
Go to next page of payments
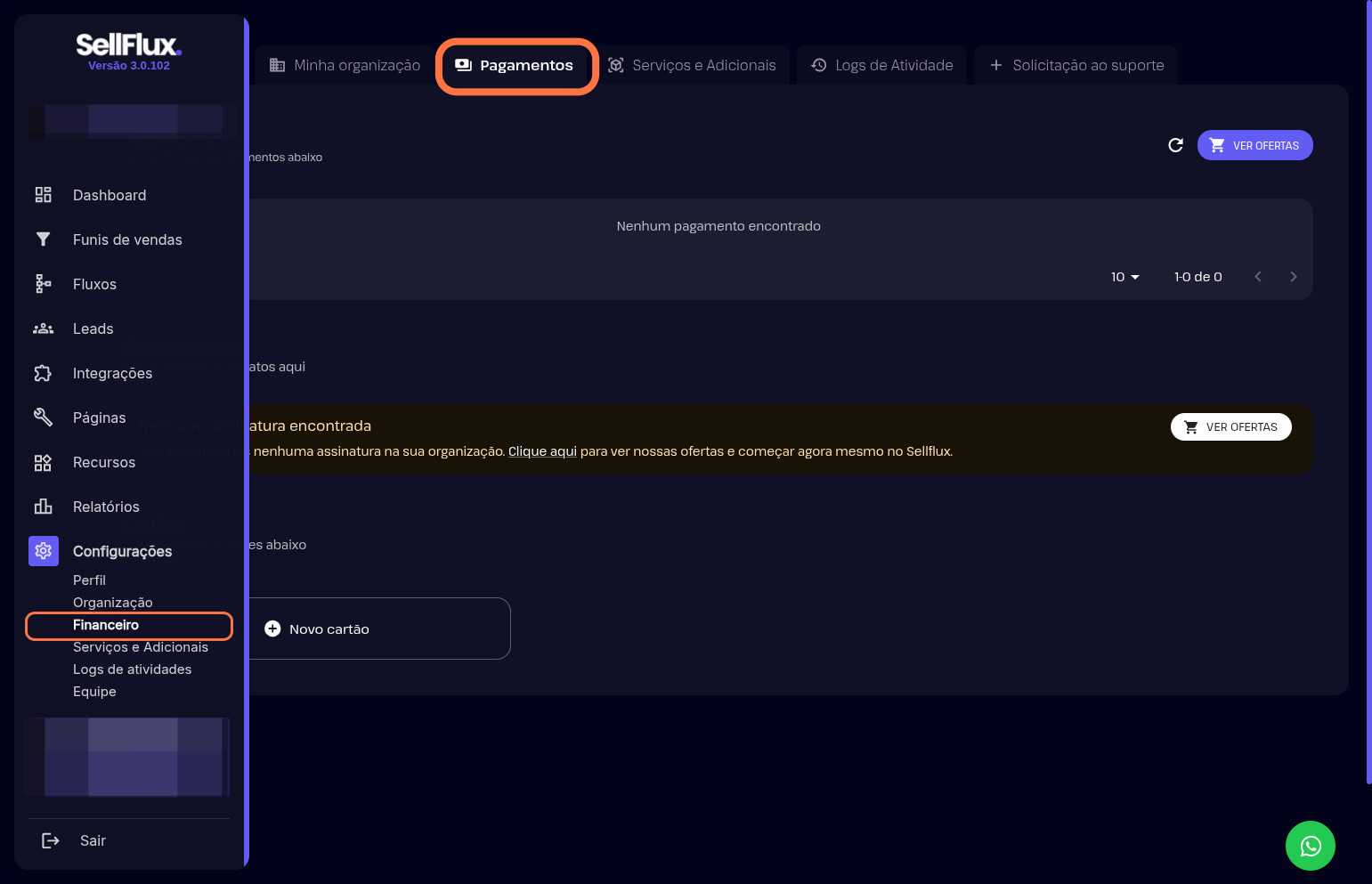pyautogui.click(x=1293, y=277)
